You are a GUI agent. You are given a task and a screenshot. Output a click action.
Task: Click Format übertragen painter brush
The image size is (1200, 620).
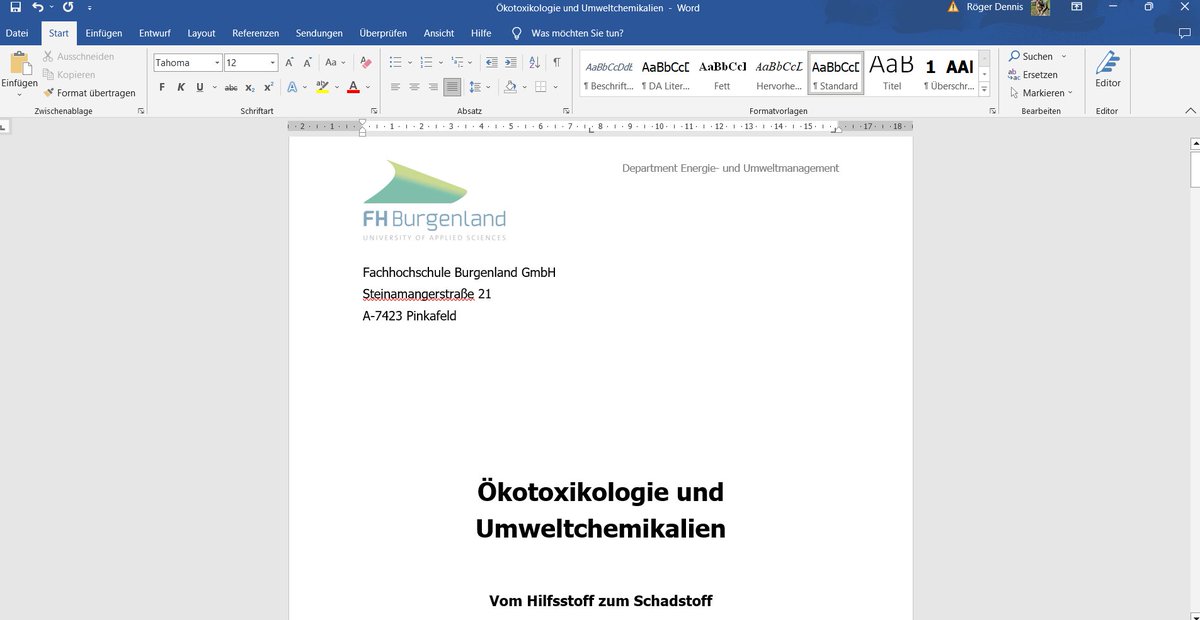(89, 93)
